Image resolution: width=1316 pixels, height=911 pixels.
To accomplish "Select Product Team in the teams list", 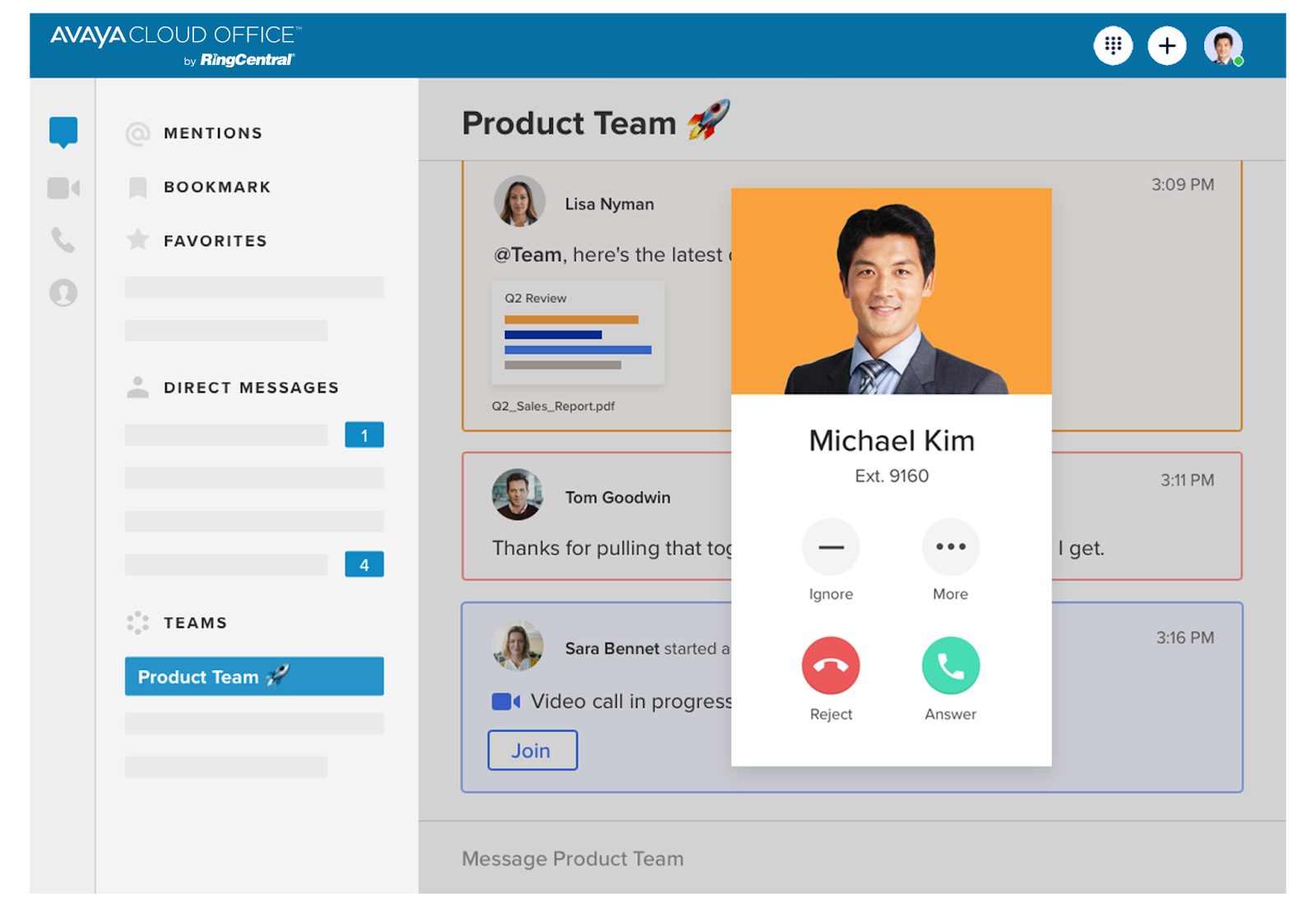I will coord(254,676).
